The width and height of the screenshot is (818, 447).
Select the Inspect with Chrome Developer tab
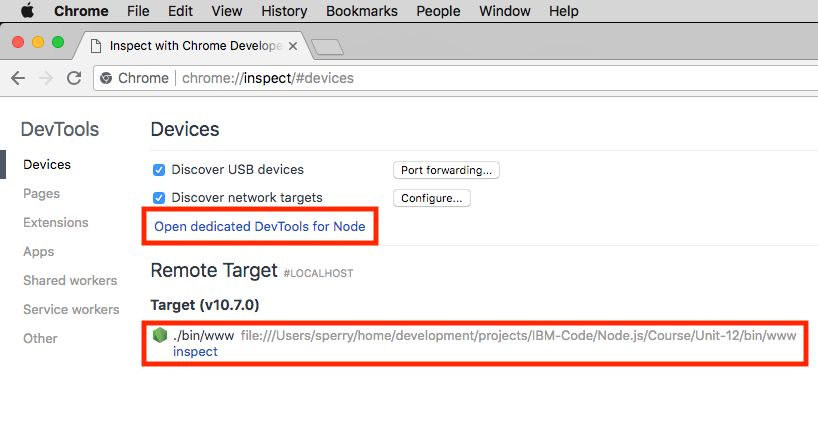click(x=193, y=46)
